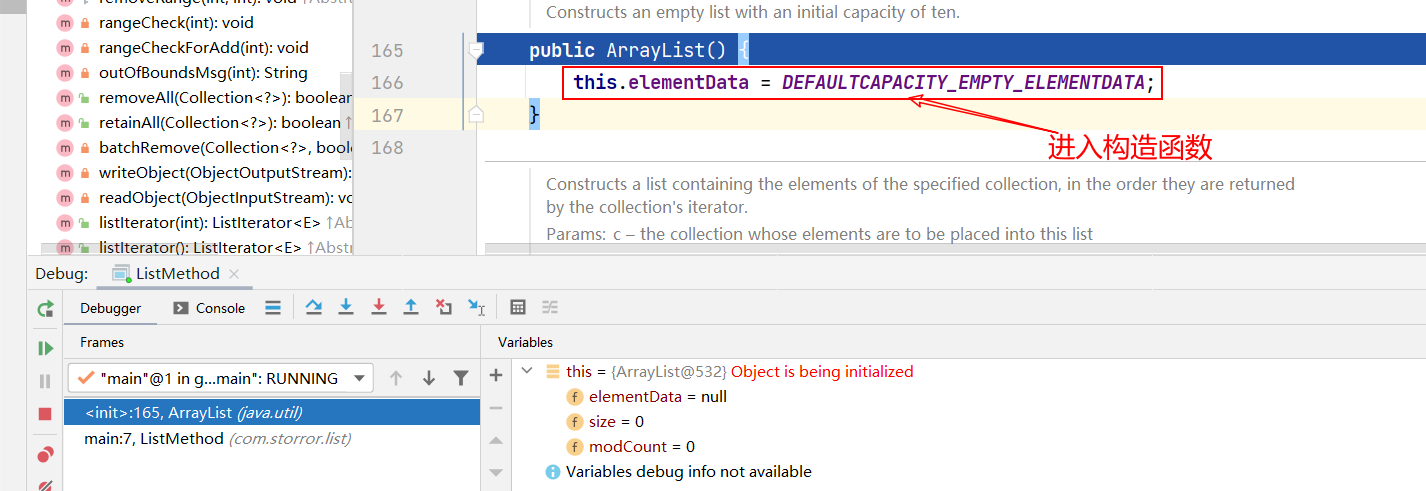Resume the program with the green button
The width and height of the screenshot is (1426, 491).
(45, 348)
